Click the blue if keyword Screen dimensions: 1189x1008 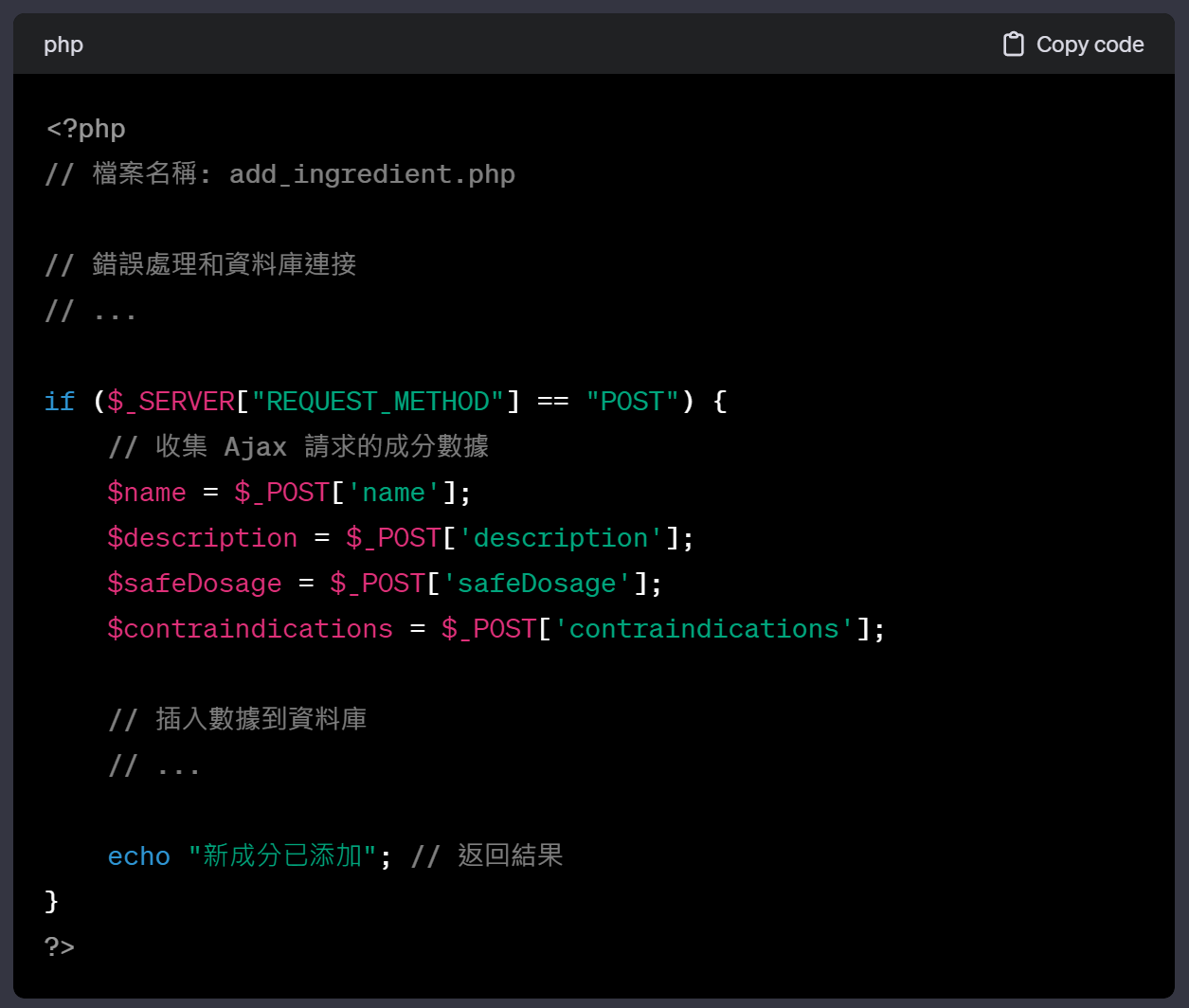pos(59,402)
